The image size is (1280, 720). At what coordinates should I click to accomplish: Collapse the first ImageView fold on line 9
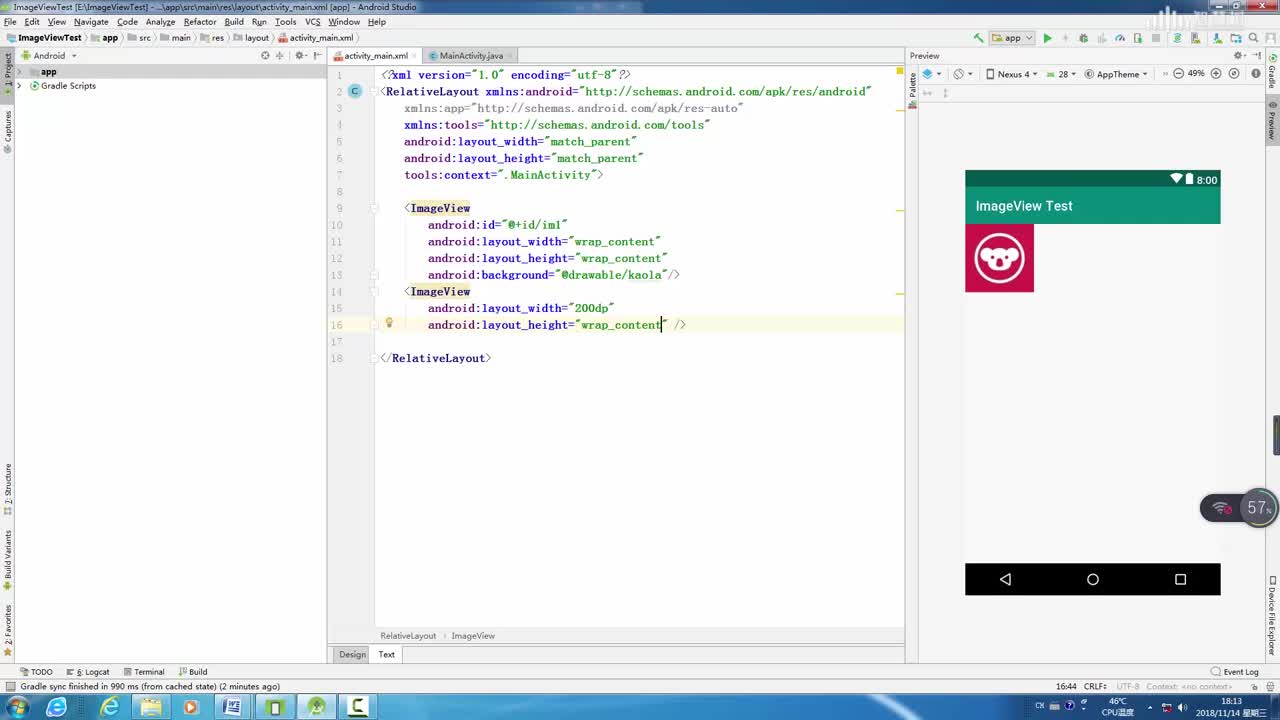pyautogui.click(x=376, y=208)
